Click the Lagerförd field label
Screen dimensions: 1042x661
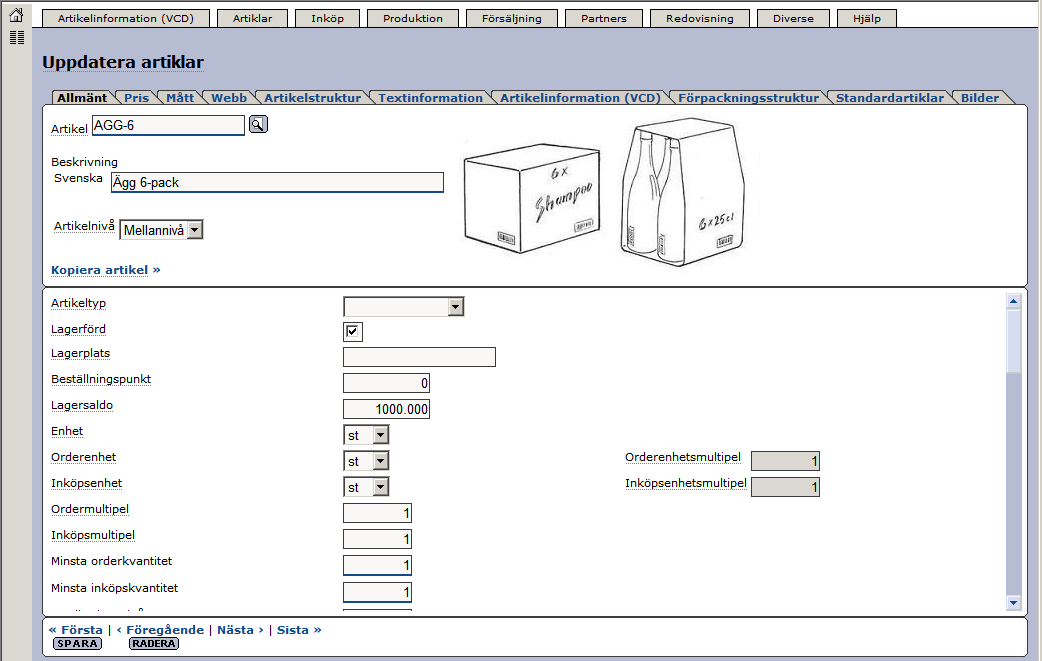(x=78, y=329)
